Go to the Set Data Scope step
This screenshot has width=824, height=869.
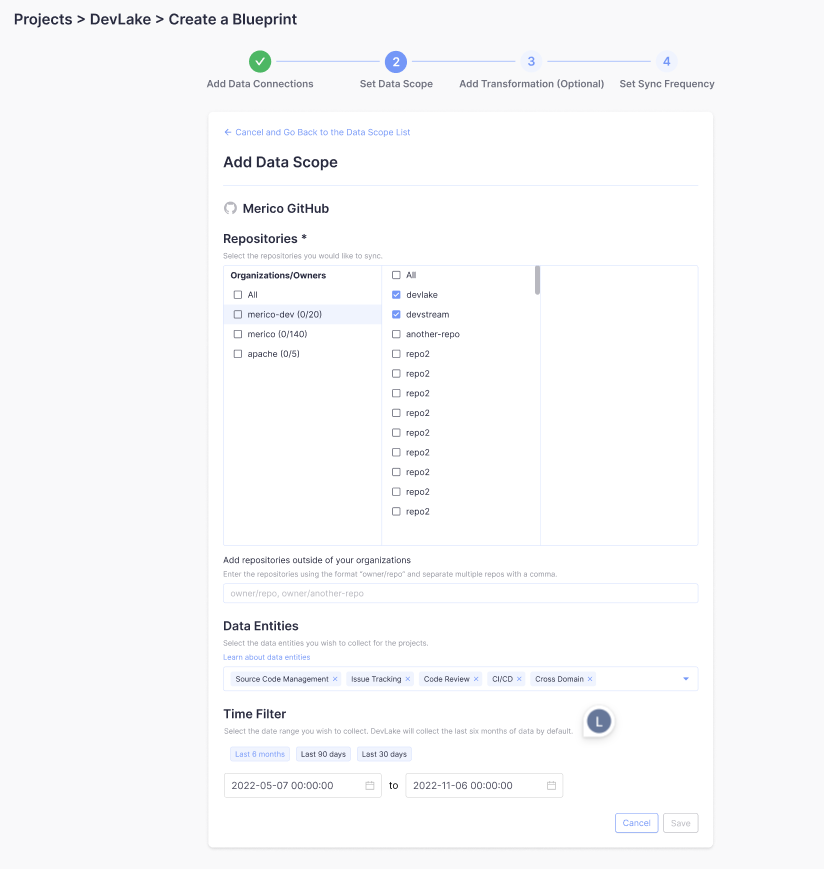pos(396,84)
